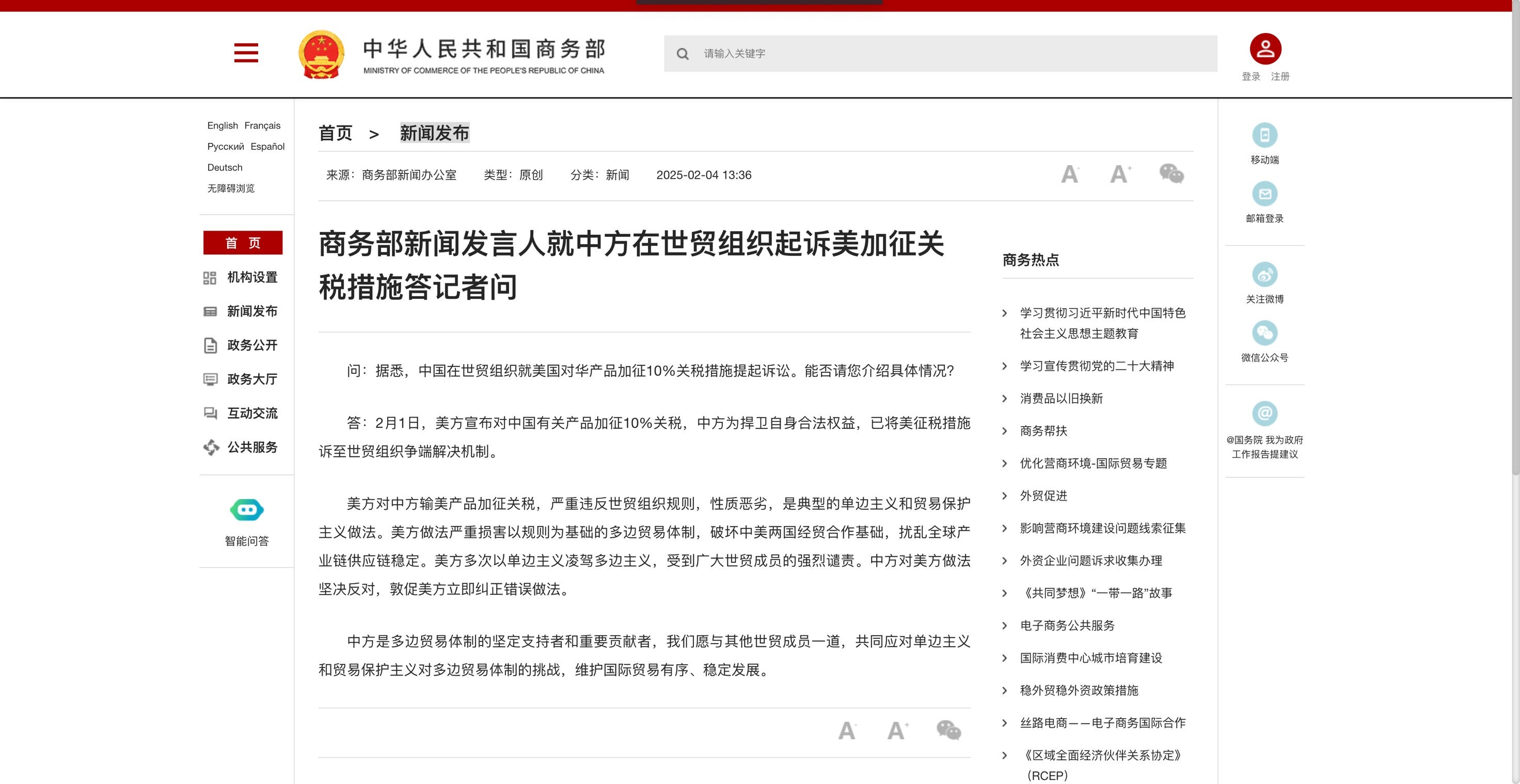Click the 分类：新闻 label

599,175
